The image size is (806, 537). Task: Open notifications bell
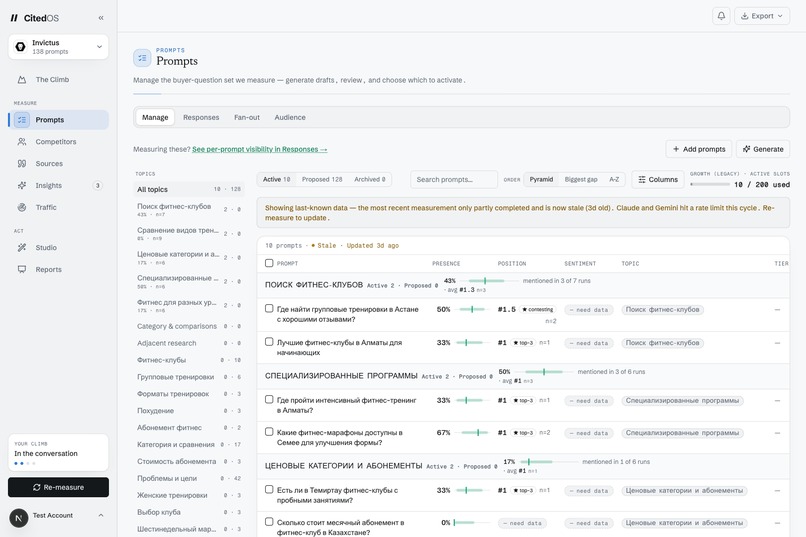click(x=721, y=16)
